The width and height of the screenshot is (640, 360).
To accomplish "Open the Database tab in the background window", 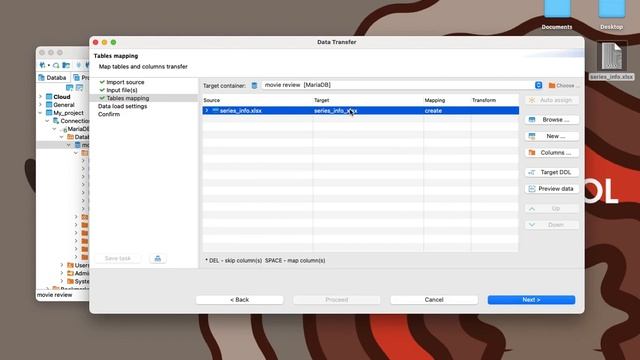I will click(x=52, y=78).
